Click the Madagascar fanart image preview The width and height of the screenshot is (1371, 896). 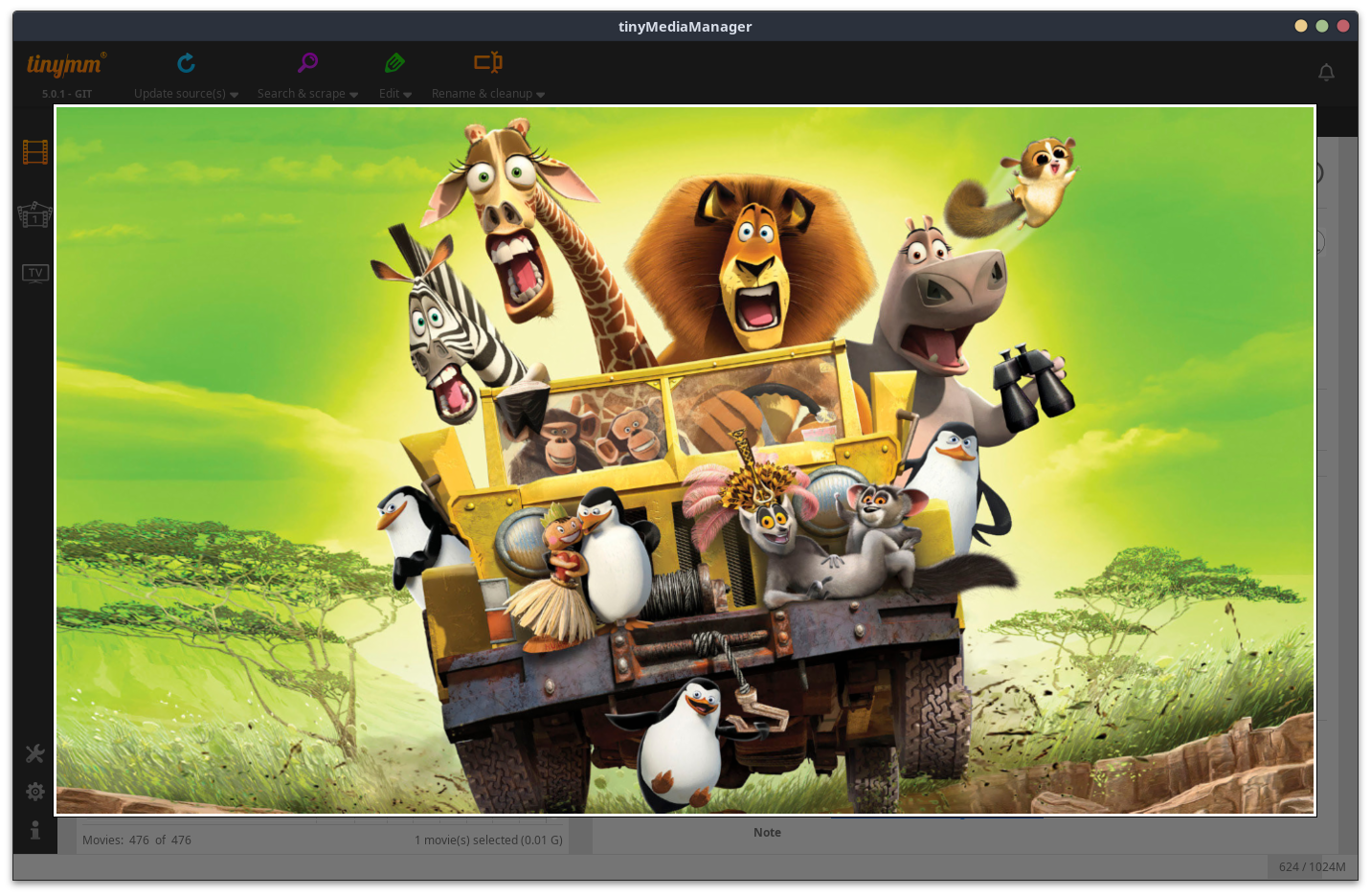(x=685, y=459)
